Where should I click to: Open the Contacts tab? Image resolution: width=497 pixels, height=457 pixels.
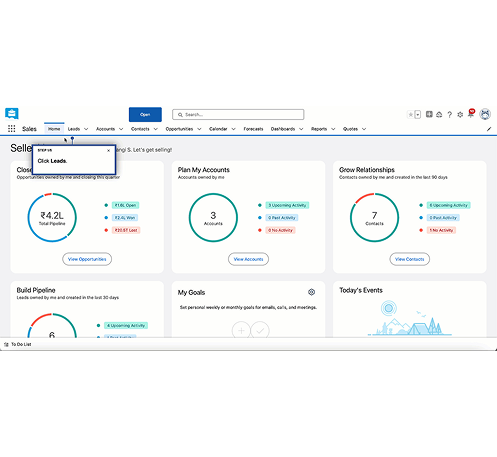tap(140, 129)
